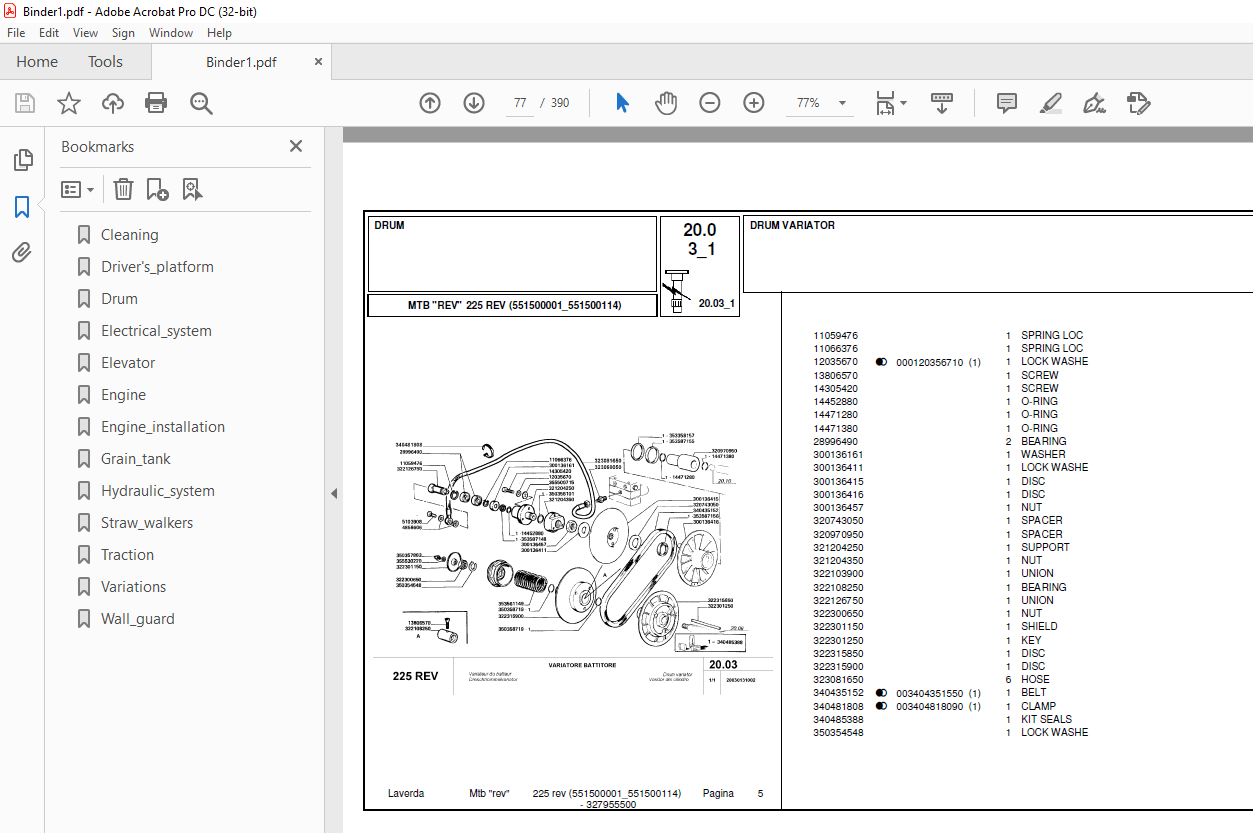Toggle the bookmarks panel ribbon icon

[22, 207]
